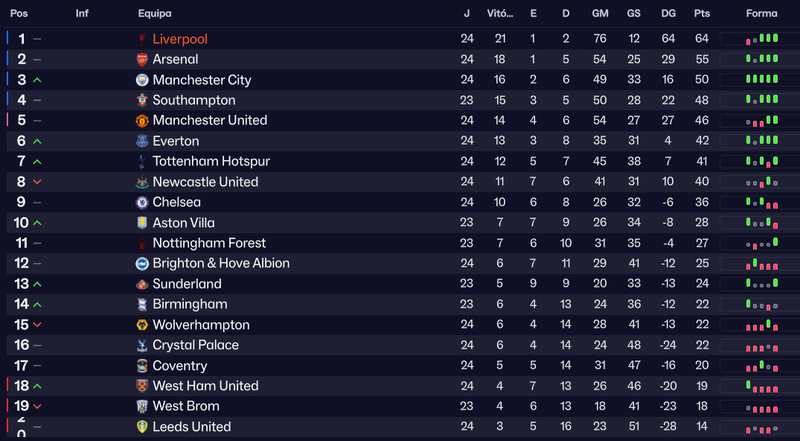Click the Manchester United crest icon

point(142,120)
